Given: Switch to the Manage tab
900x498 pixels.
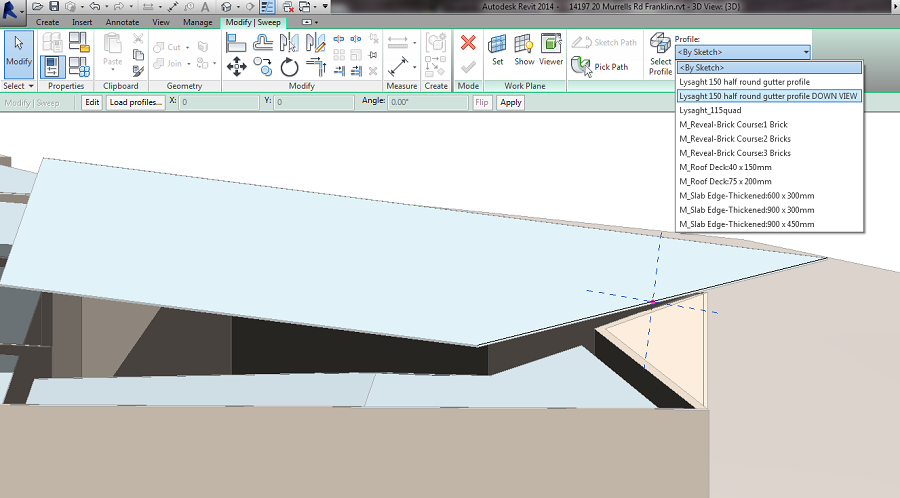Looking at the screenshot, I should [197, 22].
